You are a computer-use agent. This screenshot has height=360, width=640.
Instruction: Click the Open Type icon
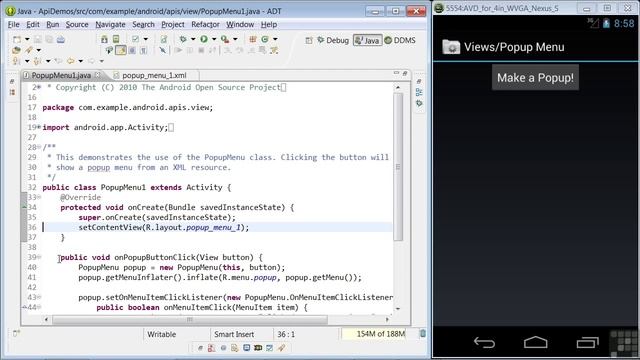[x=17, y=50]
